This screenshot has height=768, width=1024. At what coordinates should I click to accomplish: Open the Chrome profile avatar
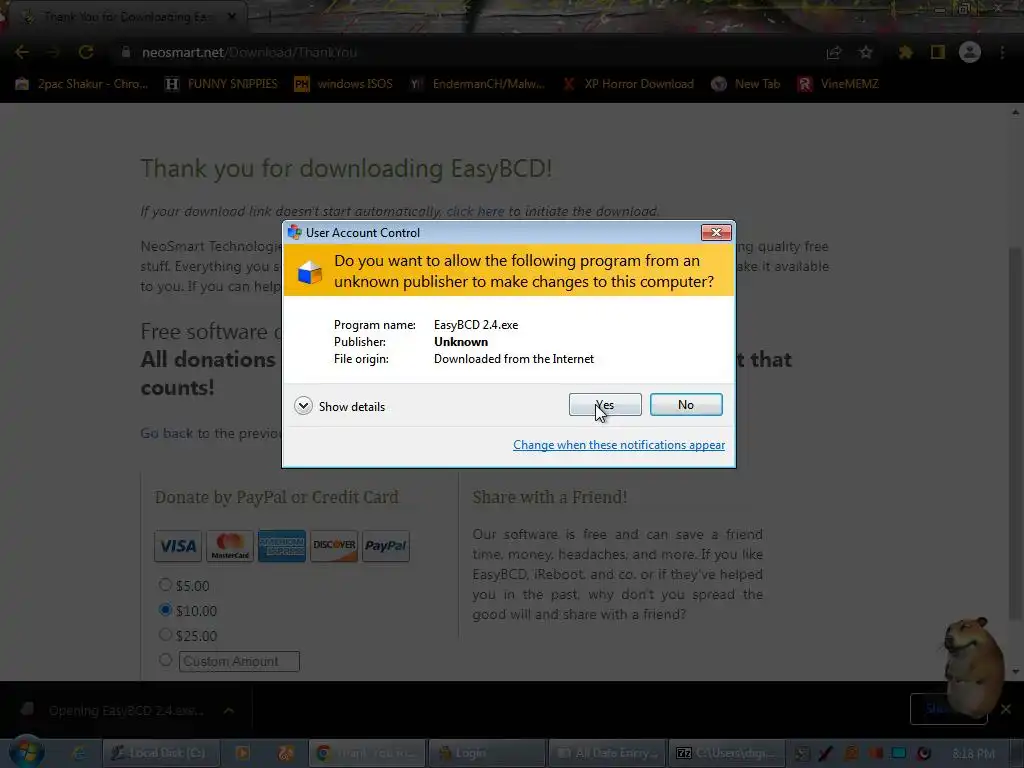pos(970,52)
